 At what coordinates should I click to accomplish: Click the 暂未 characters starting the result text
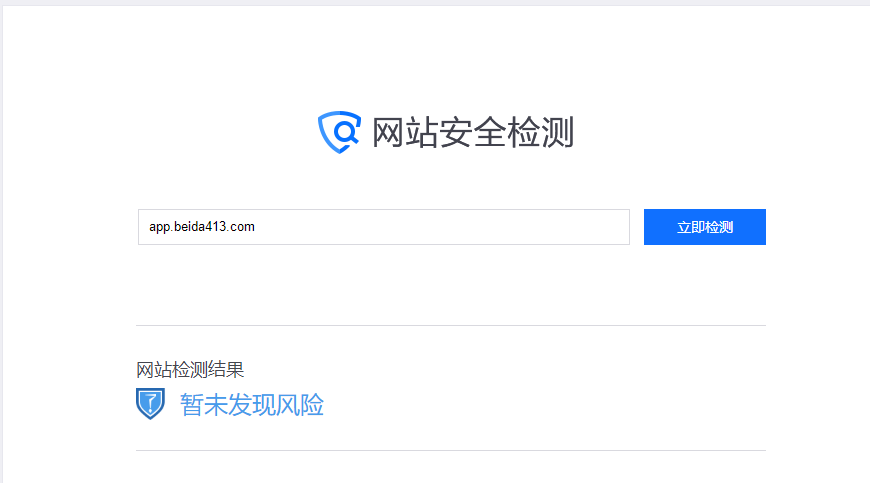click(x=203, y=405)
